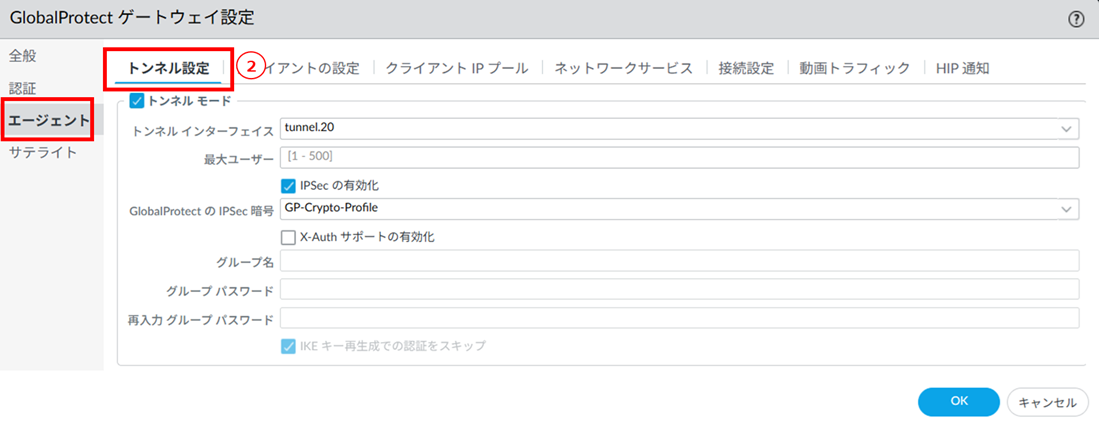Enable X-Auth サポートの有効化 checkbox
The image size is (1099, 429).
[x=289, y=237]
